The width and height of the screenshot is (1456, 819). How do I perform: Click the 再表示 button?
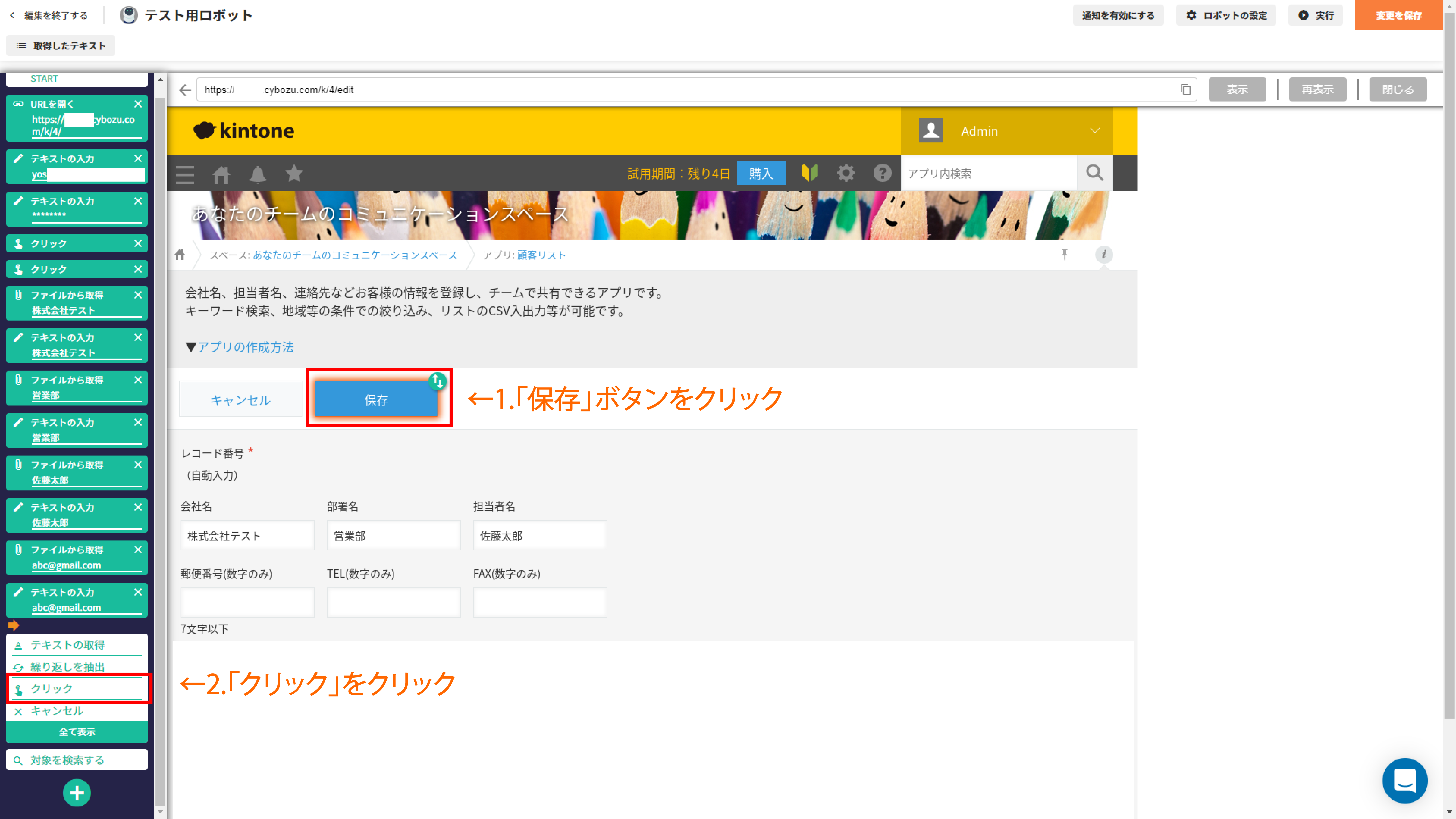coord(1317,90)
